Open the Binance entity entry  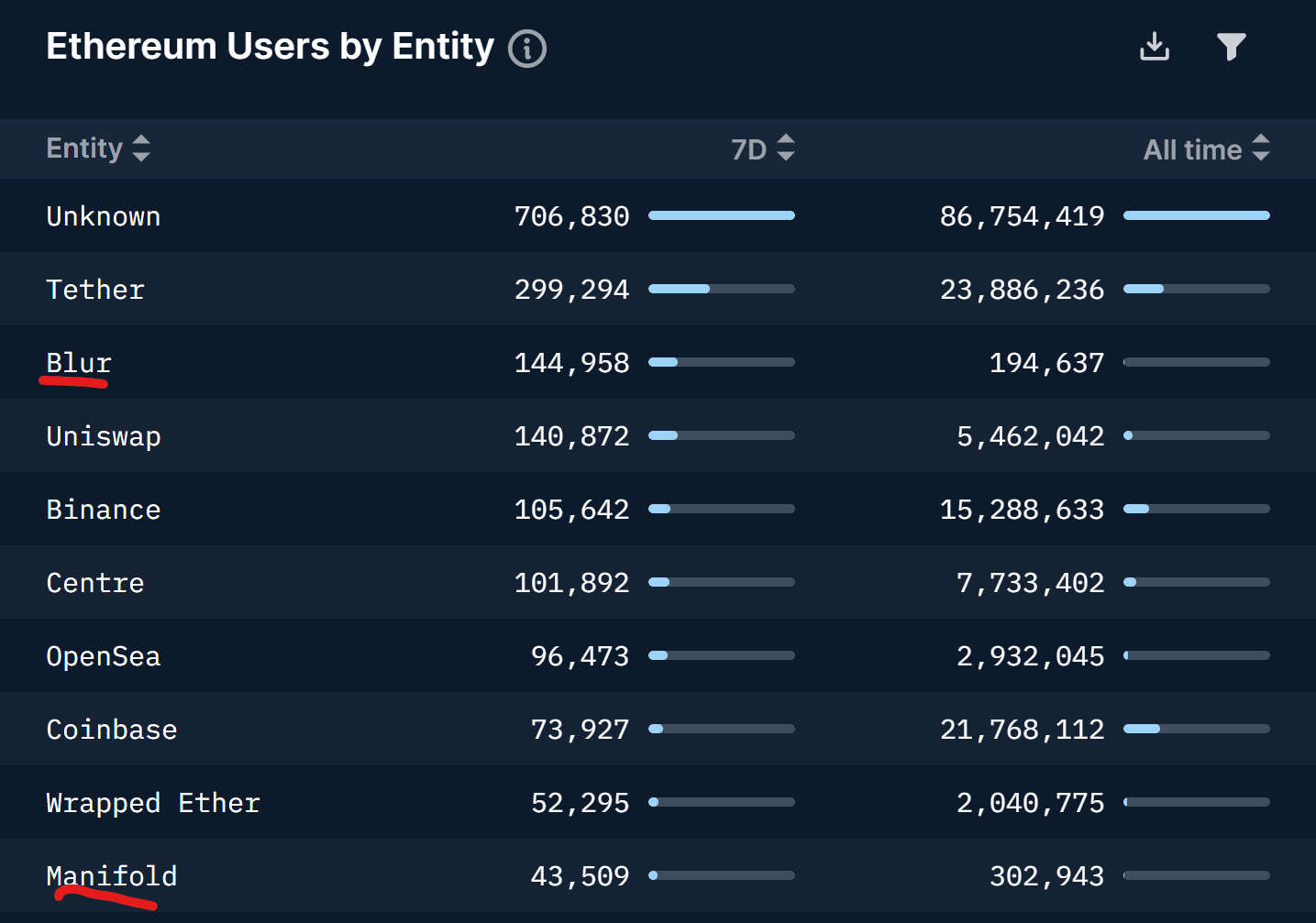pos(103,509)
